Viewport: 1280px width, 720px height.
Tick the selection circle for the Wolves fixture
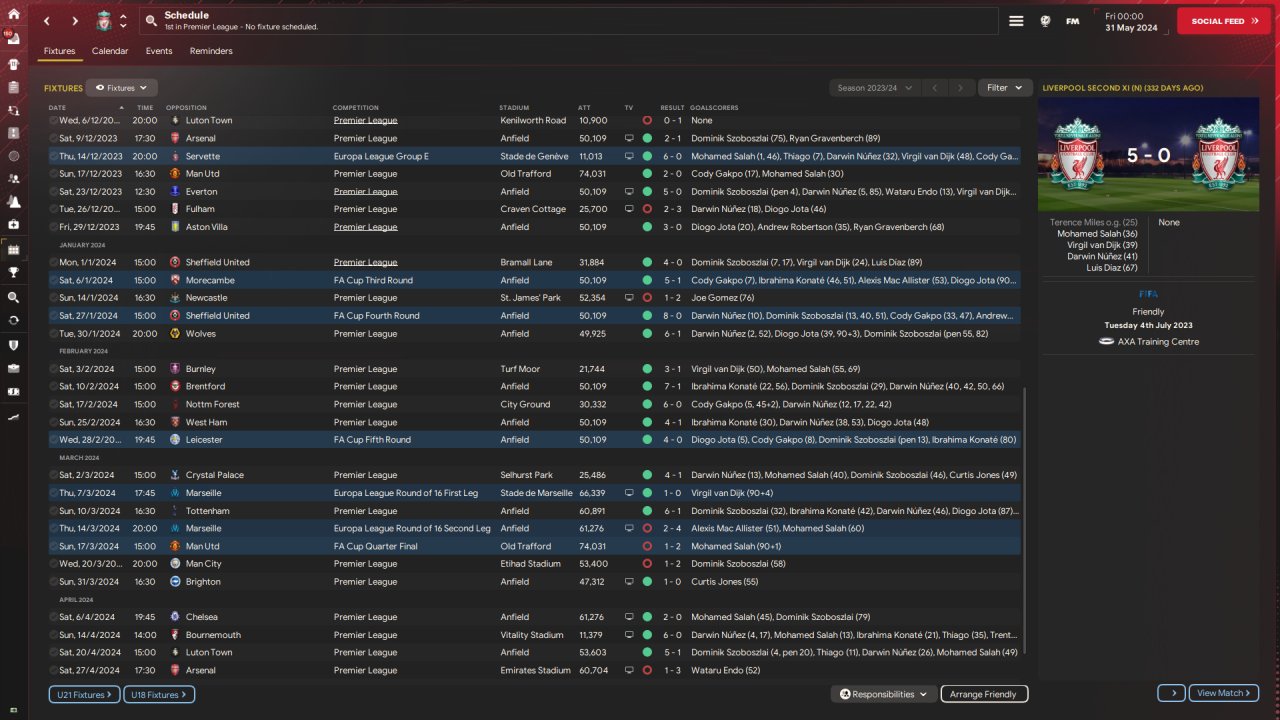[x=54, y=334]
